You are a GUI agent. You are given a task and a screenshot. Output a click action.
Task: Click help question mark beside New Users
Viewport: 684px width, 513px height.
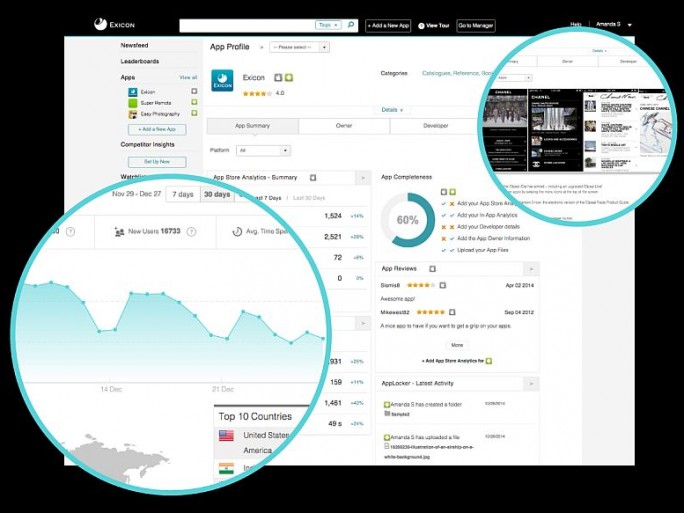pyautogui.click(x=191, y=232)
